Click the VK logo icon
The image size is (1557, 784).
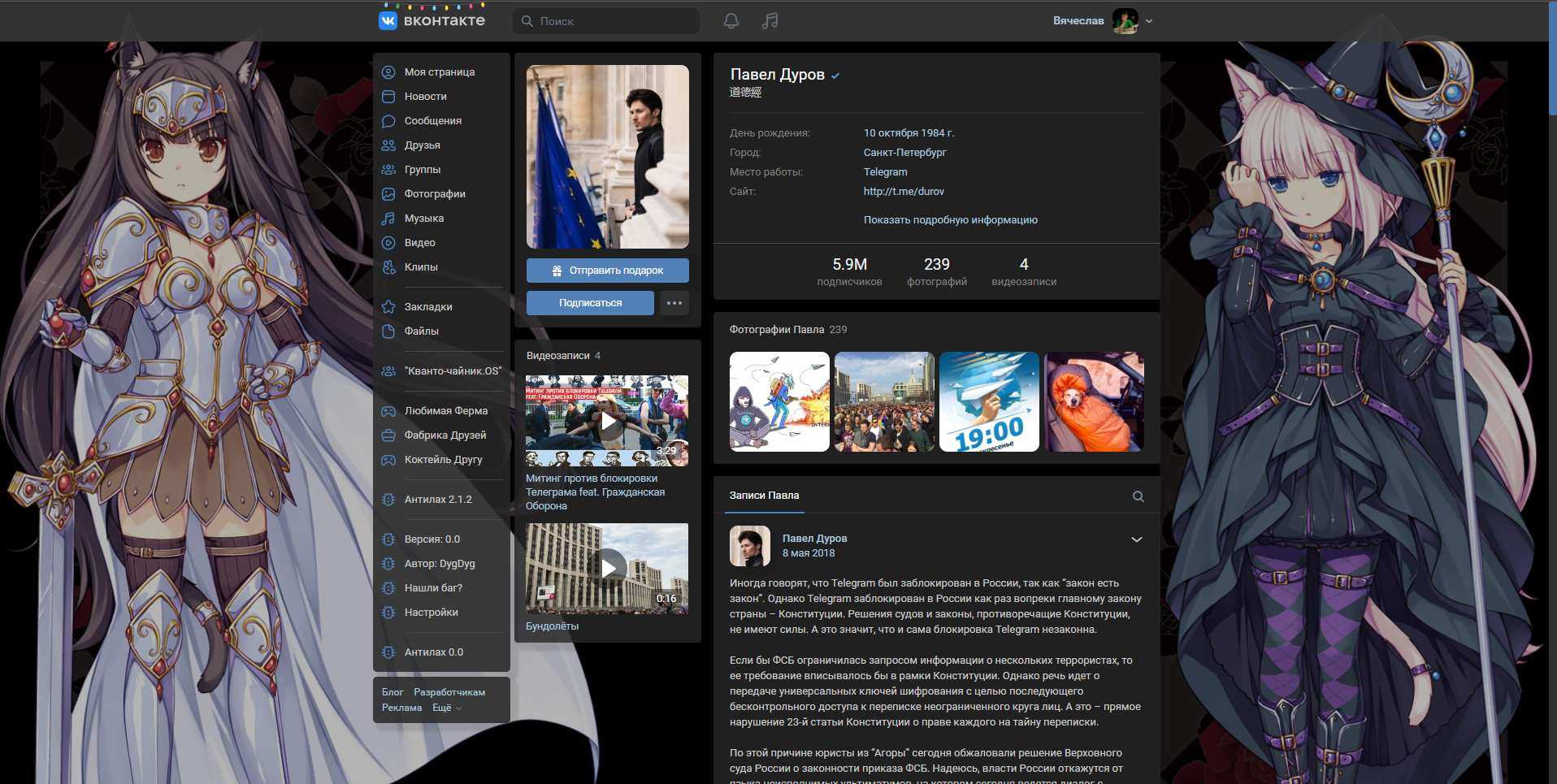388,21
